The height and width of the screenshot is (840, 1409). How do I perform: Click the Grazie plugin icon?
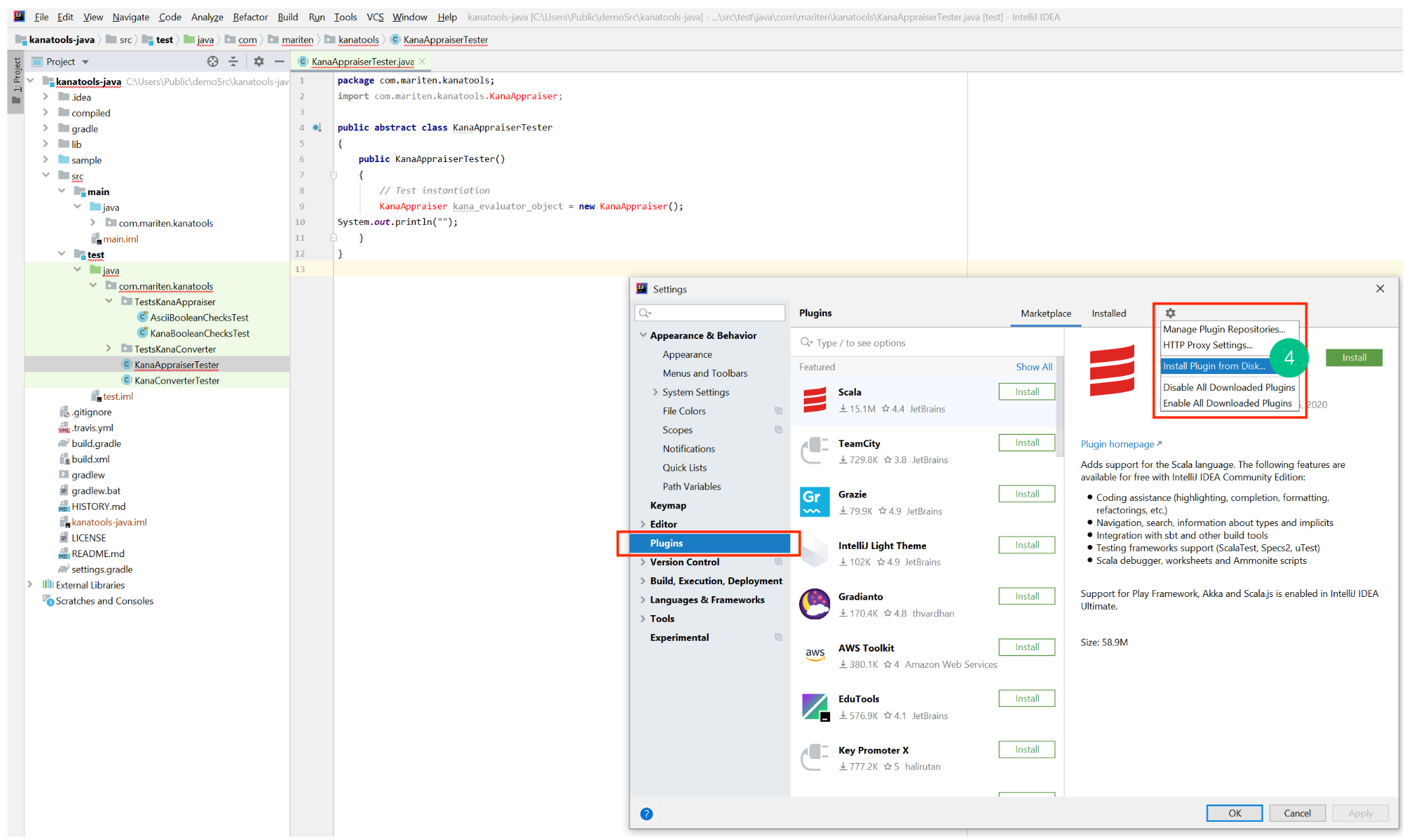(815, 502)
